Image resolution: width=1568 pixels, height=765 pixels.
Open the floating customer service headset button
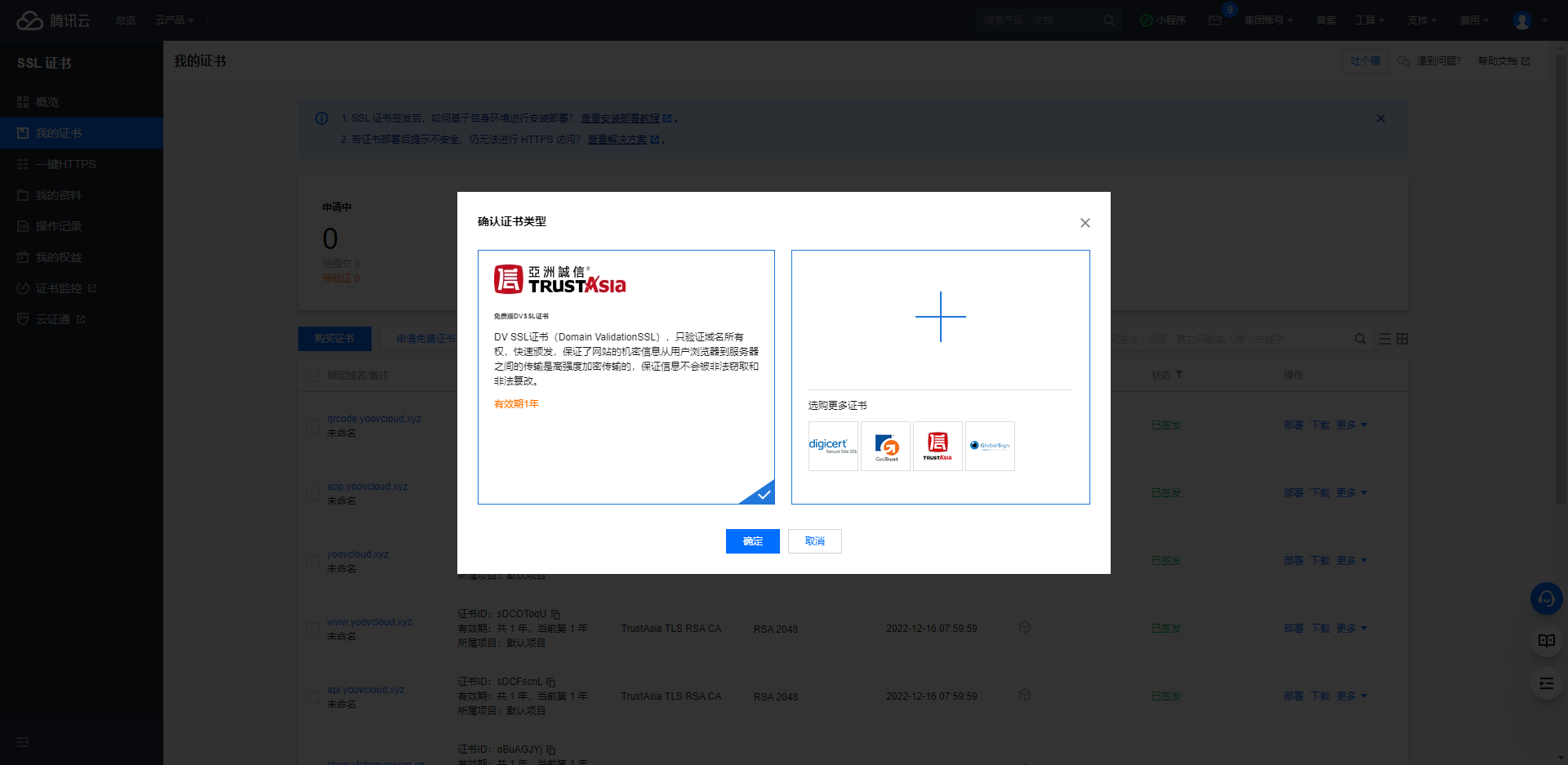[1547, 598]
